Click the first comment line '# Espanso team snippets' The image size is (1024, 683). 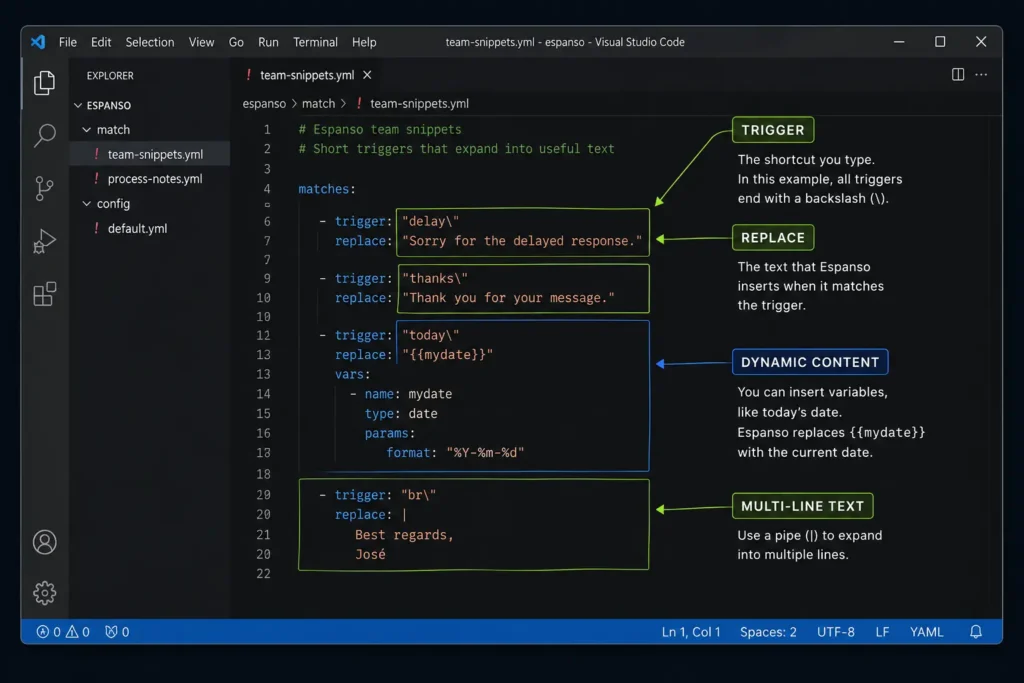[x=380, y=129]
